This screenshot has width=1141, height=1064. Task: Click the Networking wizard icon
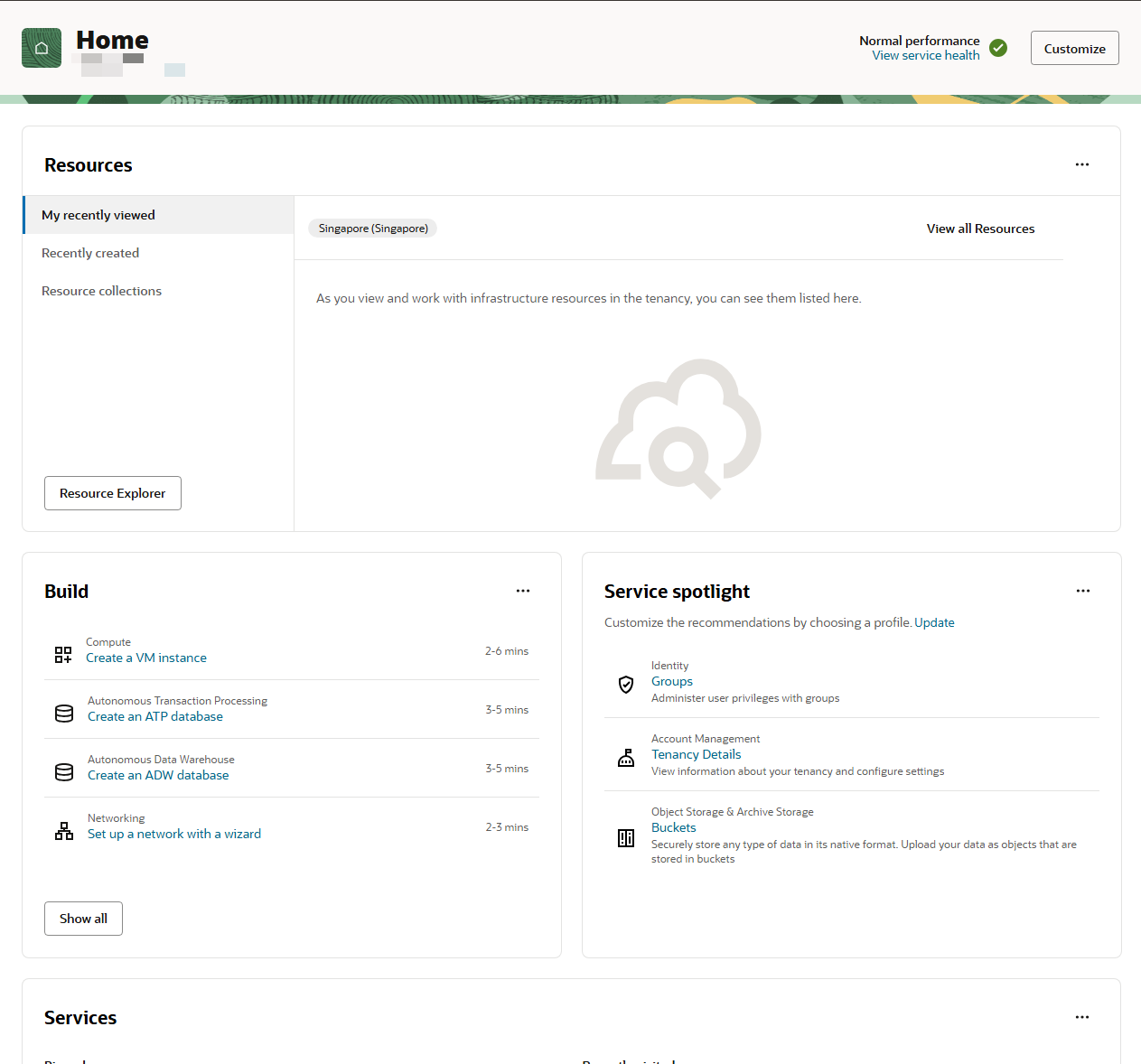tap(64, 831)
